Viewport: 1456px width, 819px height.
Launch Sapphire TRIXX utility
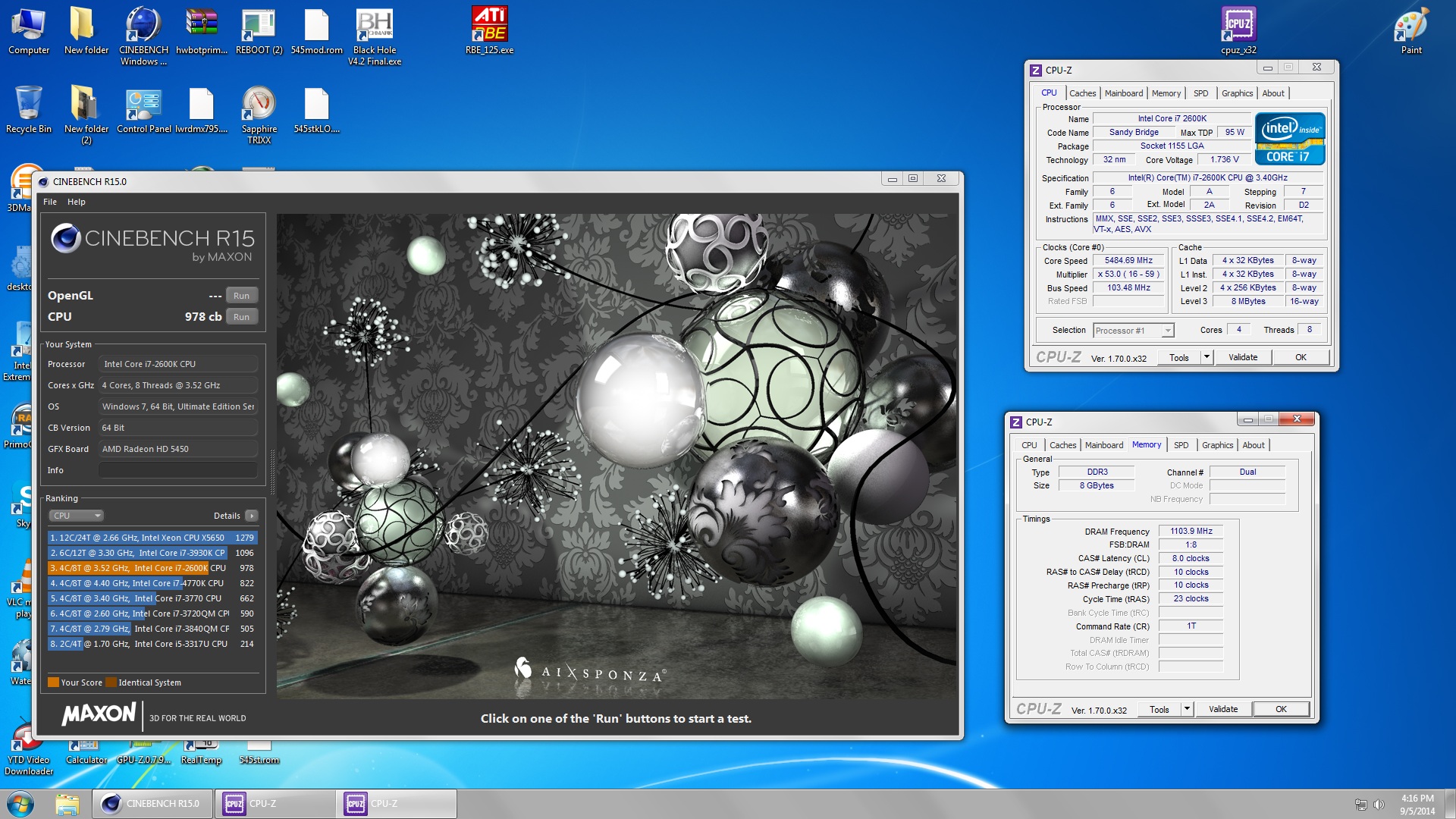tap(259, 115)
